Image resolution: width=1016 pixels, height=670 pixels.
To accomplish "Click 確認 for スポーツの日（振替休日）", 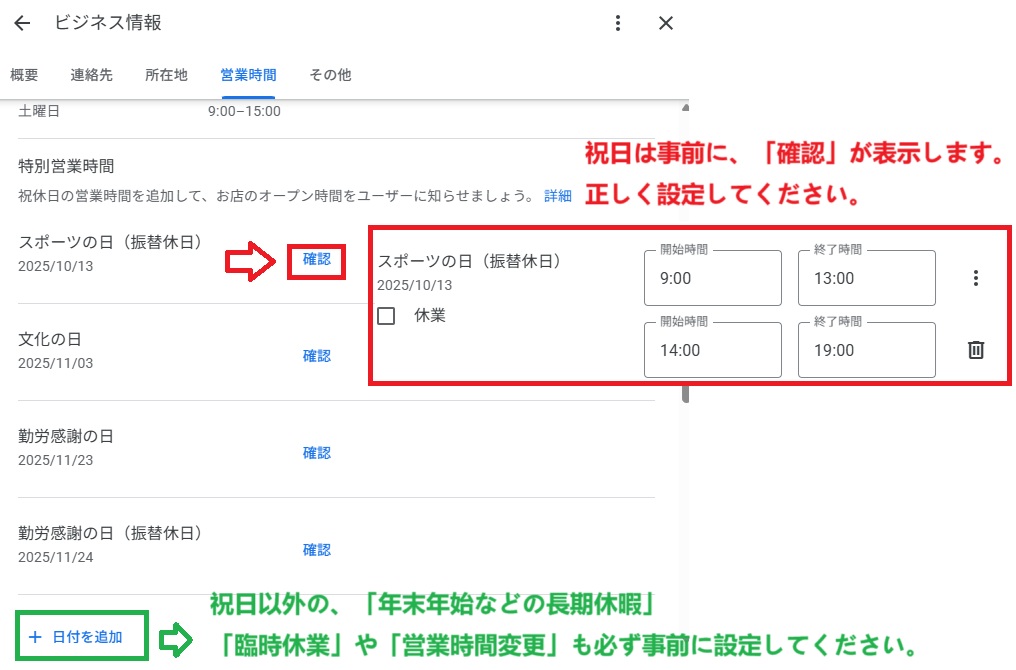I will (x=317, y=259).
